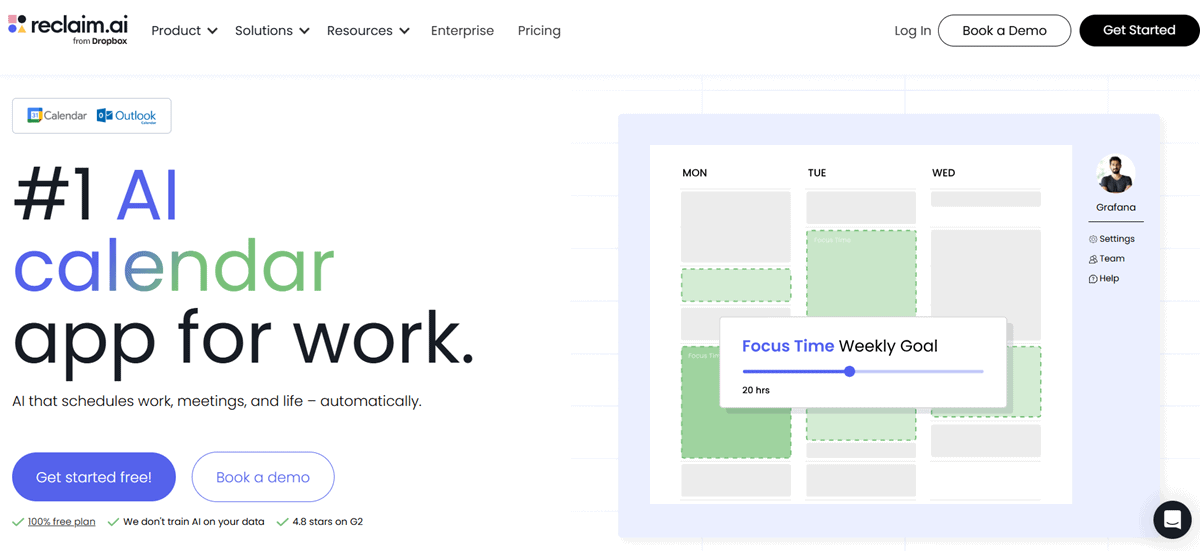Click the Help question icon
This screenshot has width=1200, height=551.
click(x=1093, y=279)
